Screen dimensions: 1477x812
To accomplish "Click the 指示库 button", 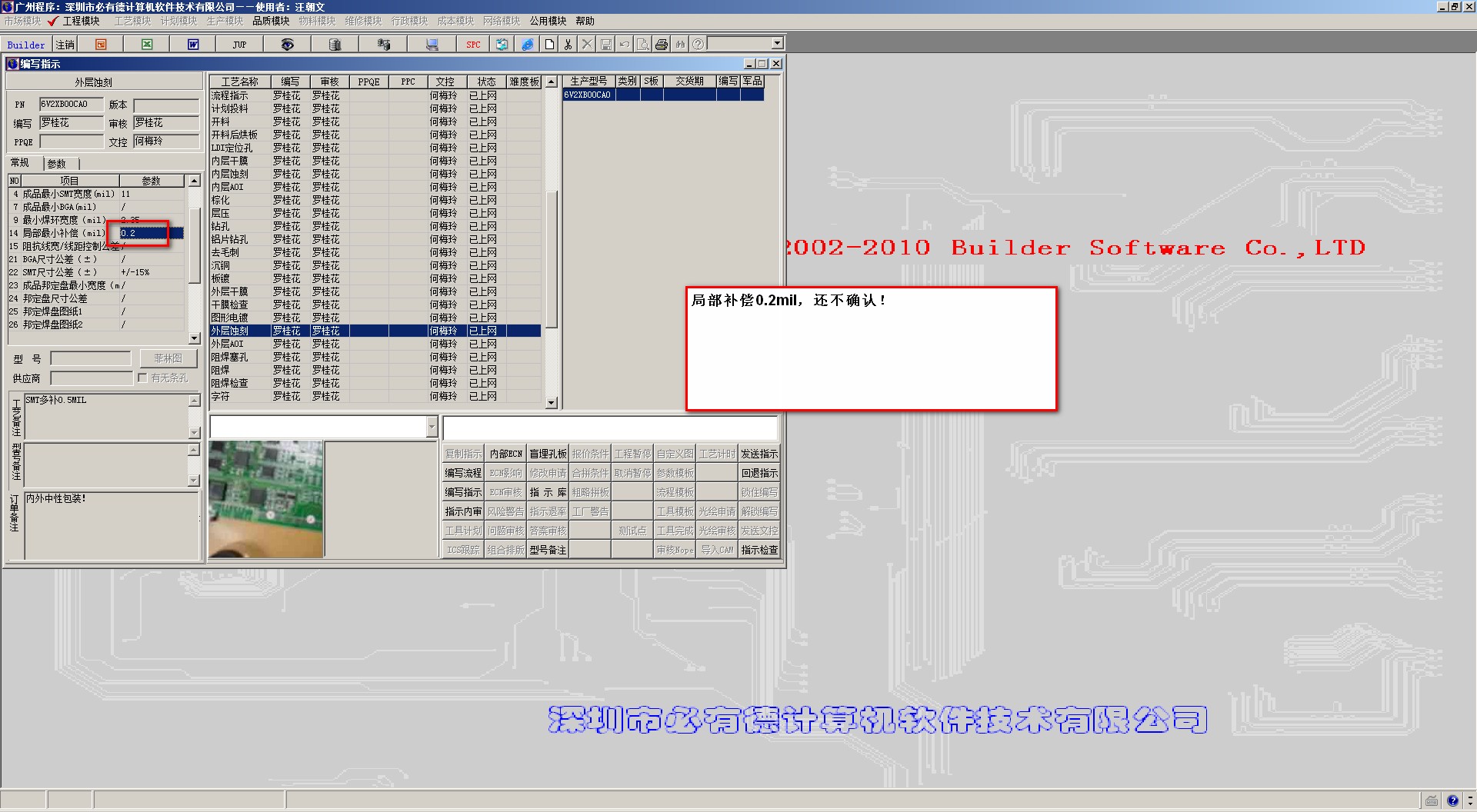I will click(x=548, y=492).
